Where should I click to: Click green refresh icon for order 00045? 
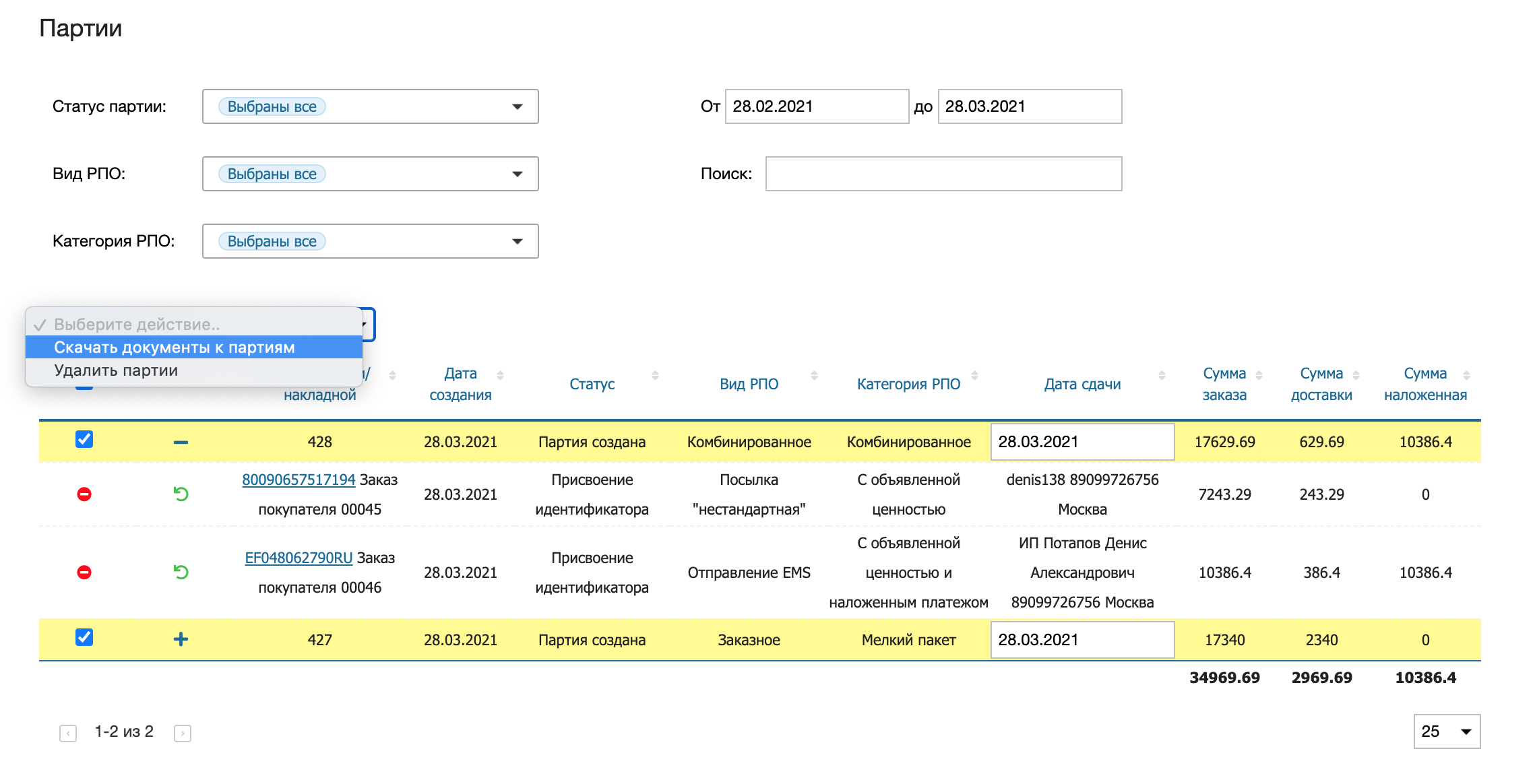coord(181,494)
